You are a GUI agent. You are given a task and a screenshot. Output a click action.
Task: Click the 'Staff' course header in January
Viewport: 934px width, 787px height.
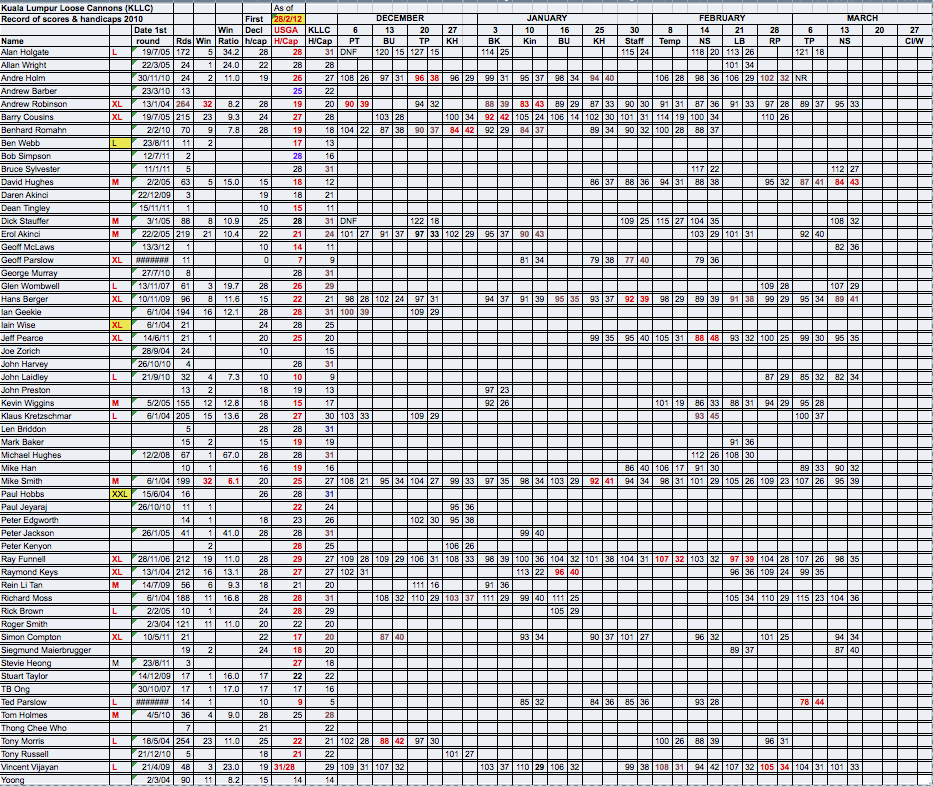click(x=633, y=41)
